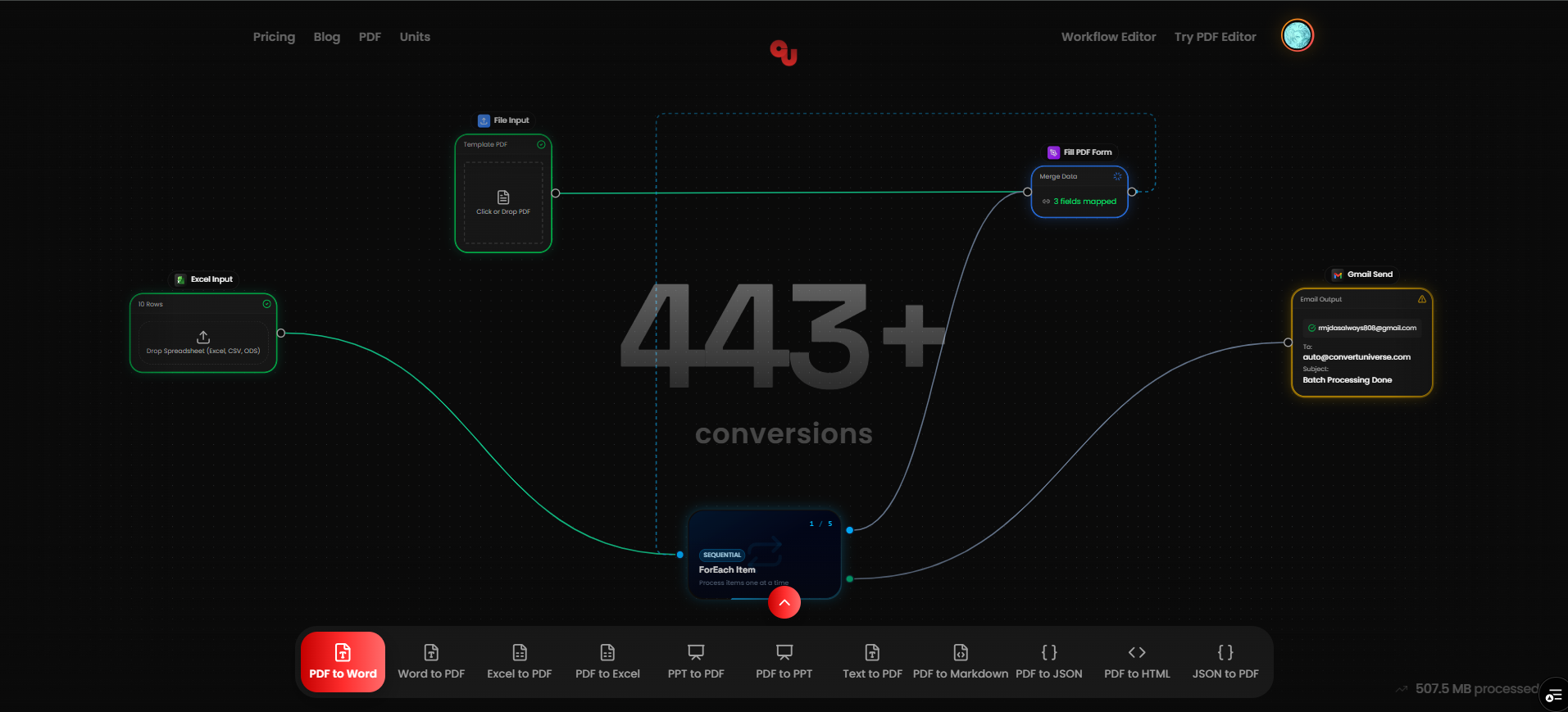1568x712 pixels.
Task: Go to the Pricing page
Action: click(274, 37)
